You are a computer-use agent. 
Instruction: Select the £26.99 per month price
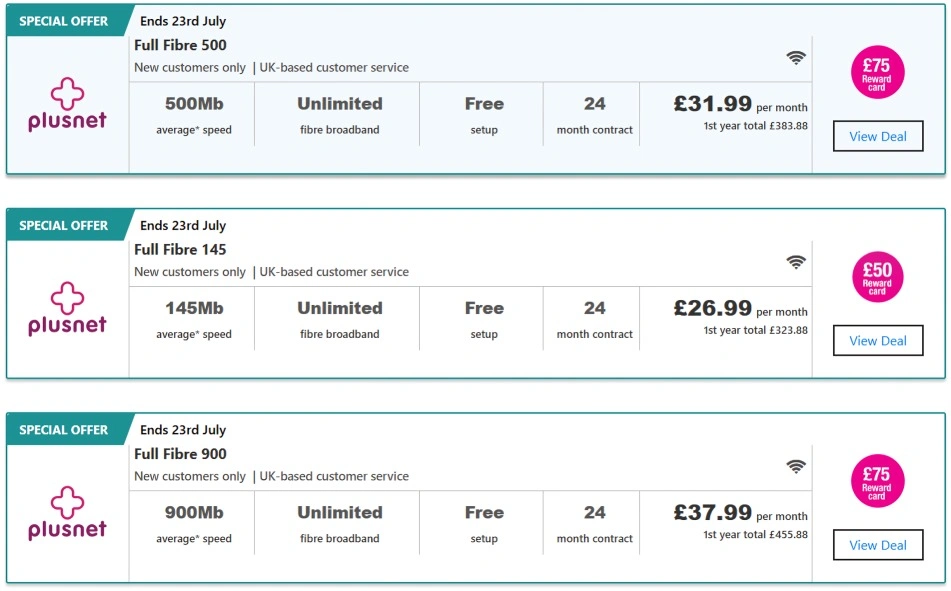pyautogui.click(x=741, y=309)
